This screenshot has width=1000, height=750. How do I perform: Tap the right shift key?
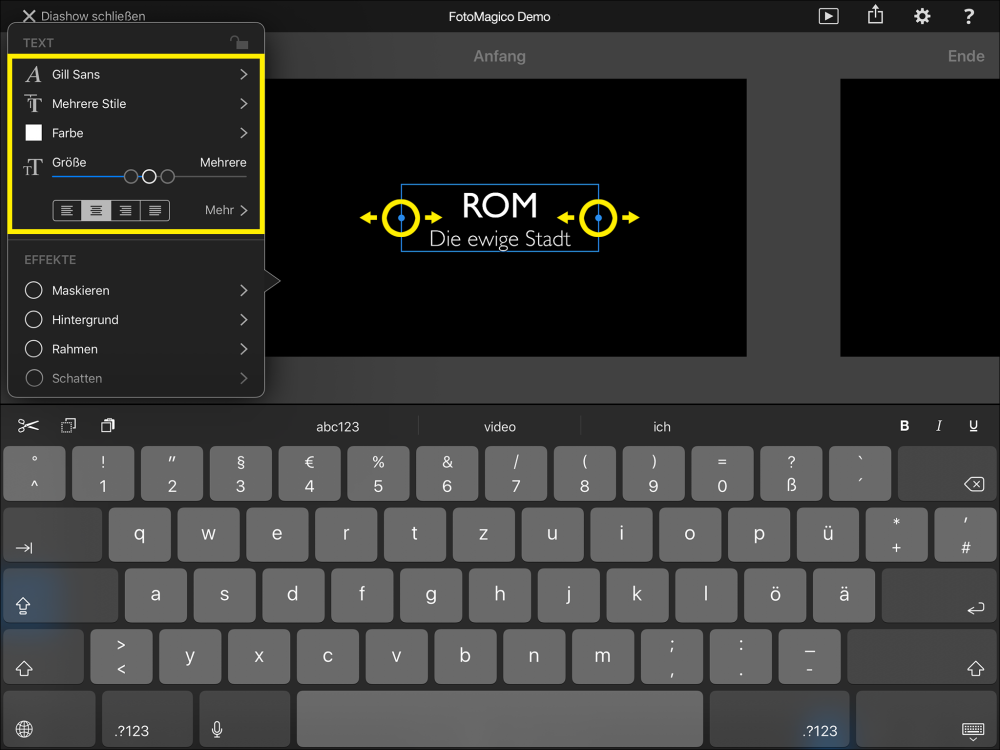coord(922,656)
